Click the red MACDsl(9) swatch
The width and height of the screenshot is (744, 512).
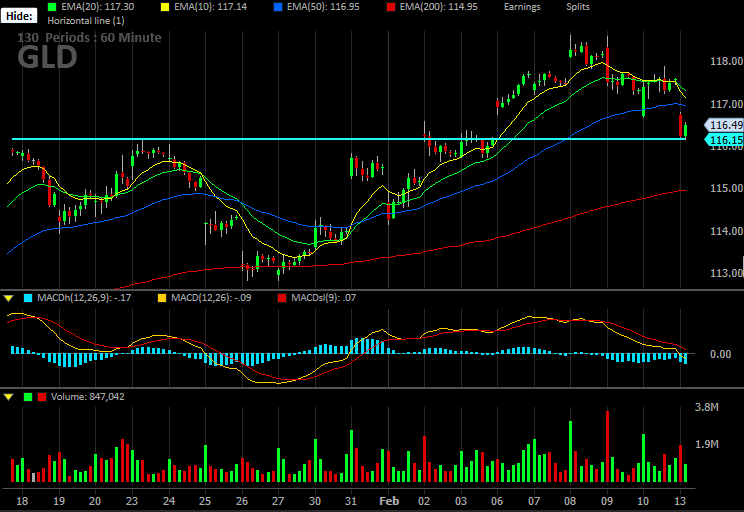282,298
